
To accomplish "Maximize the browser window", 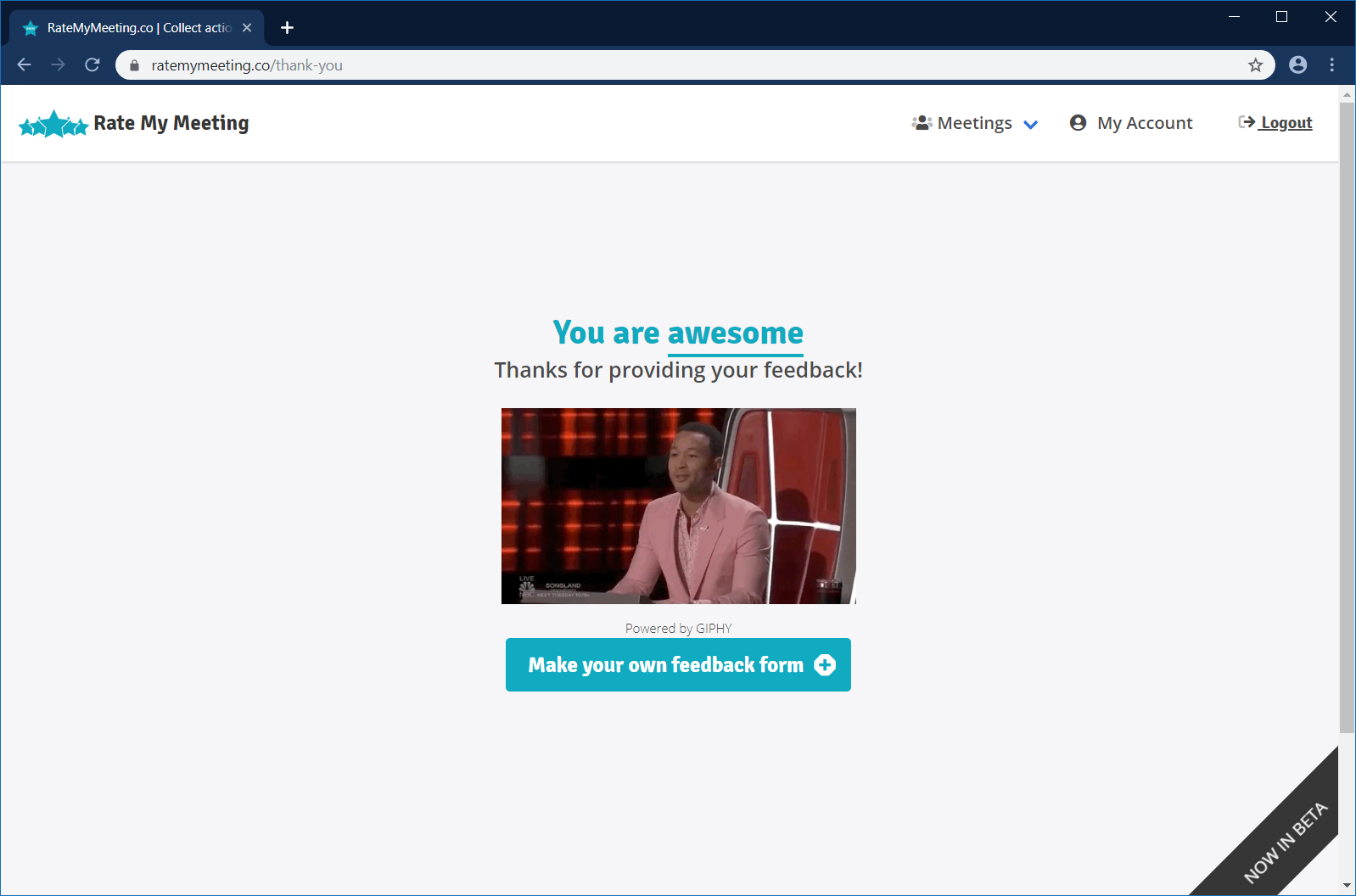I will (1282, 17).
